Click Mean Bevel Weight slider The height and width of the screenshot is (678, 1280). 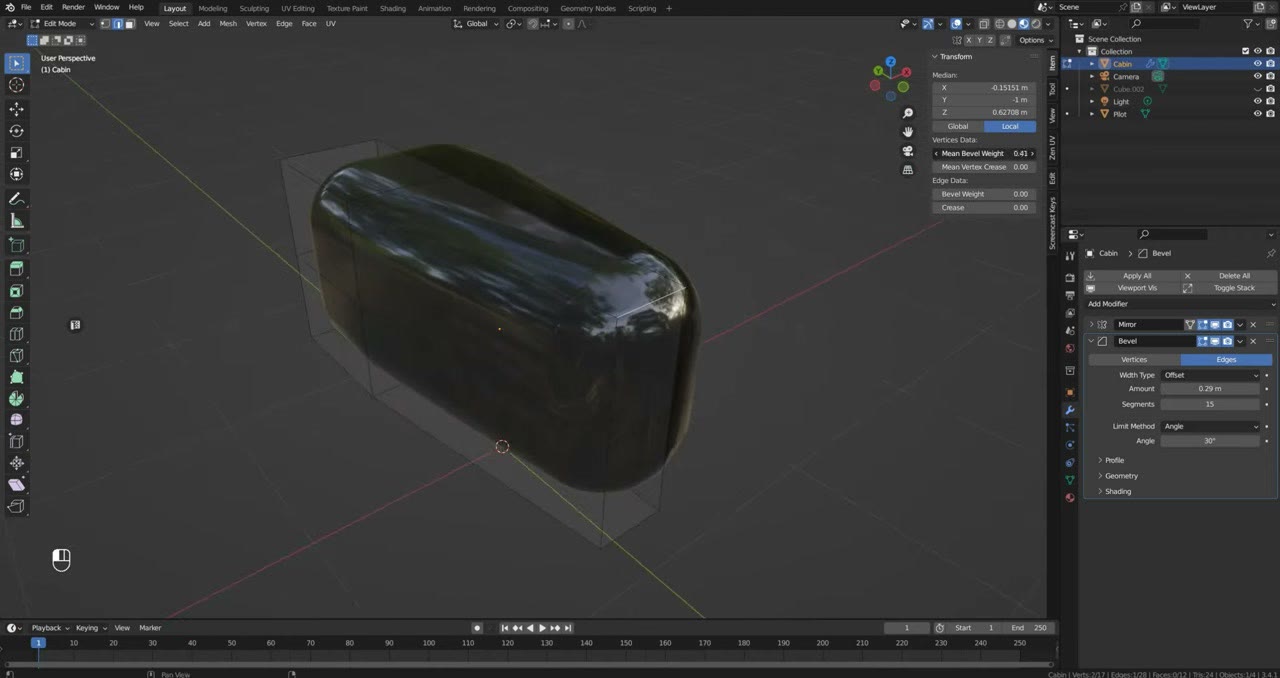pyautogui.click(x=984, y=153)
